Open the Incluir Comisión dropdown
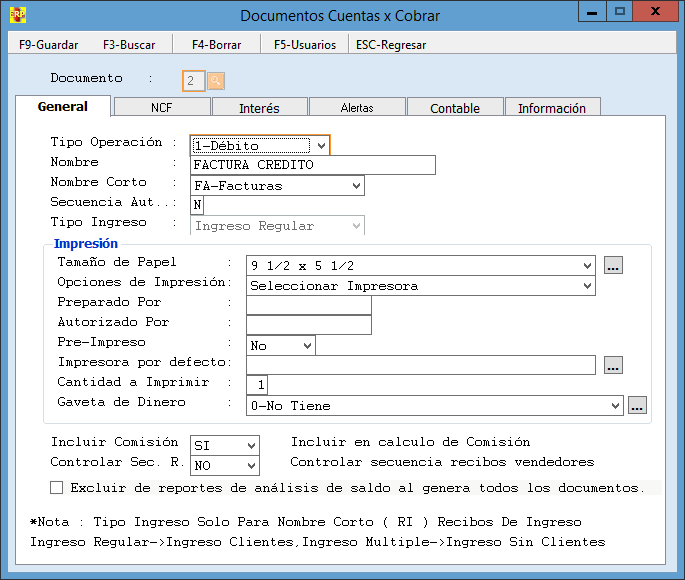 pos(251,445)
